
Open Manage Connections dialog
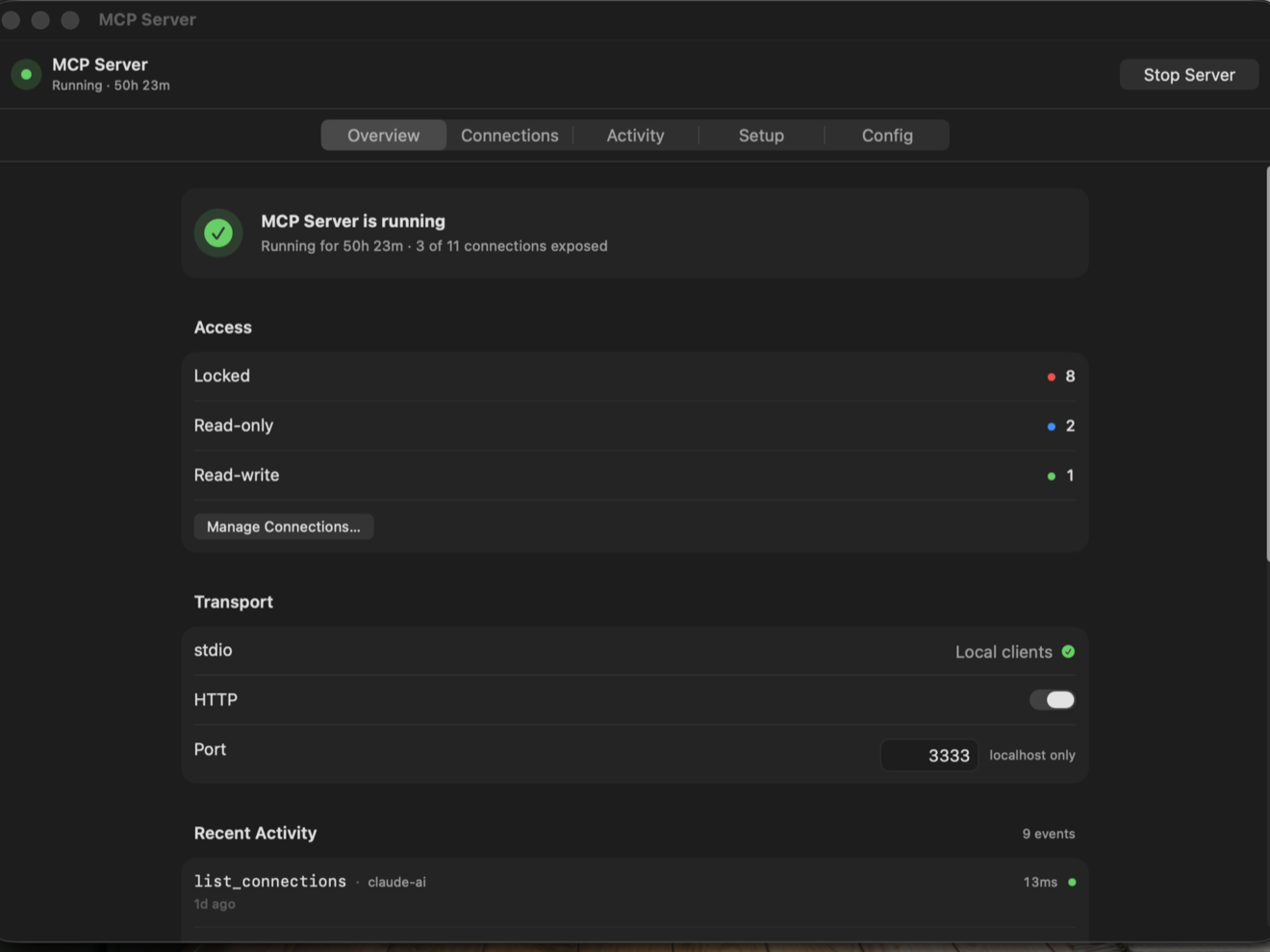coord(284,527)
